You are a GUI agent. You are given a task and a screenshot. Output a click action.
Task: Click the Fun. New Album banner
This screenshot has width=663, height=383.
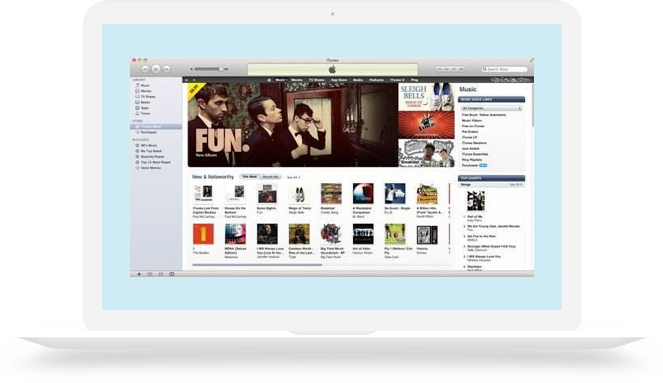(293, 125)
